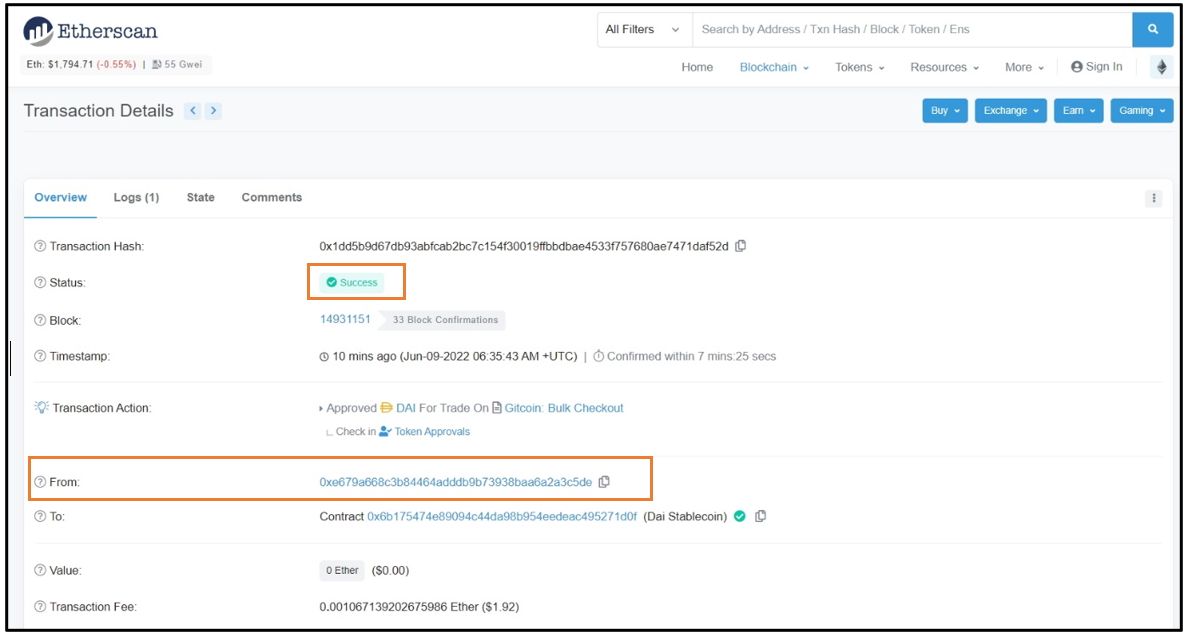Copy the transaction hash to clipboard

(741, 246)
